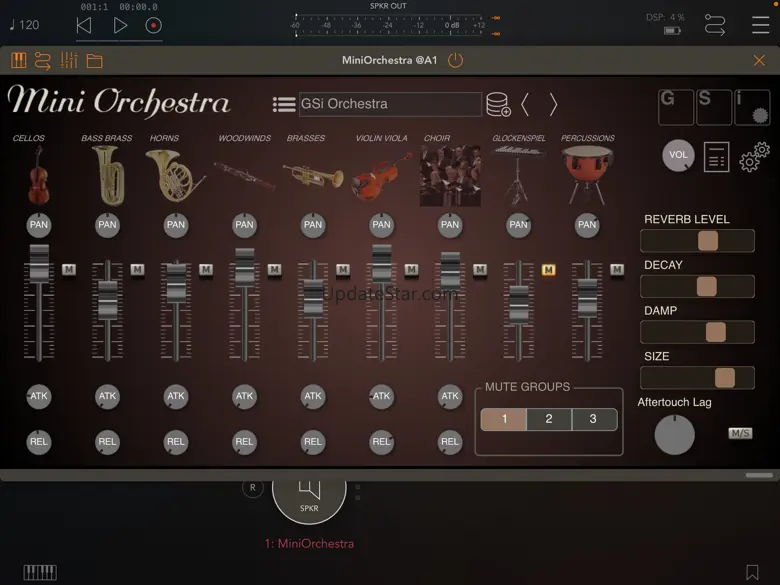Select the Violin Viola image
The height and width of the screenshot is (585, 780).
(x=382, y=176)
